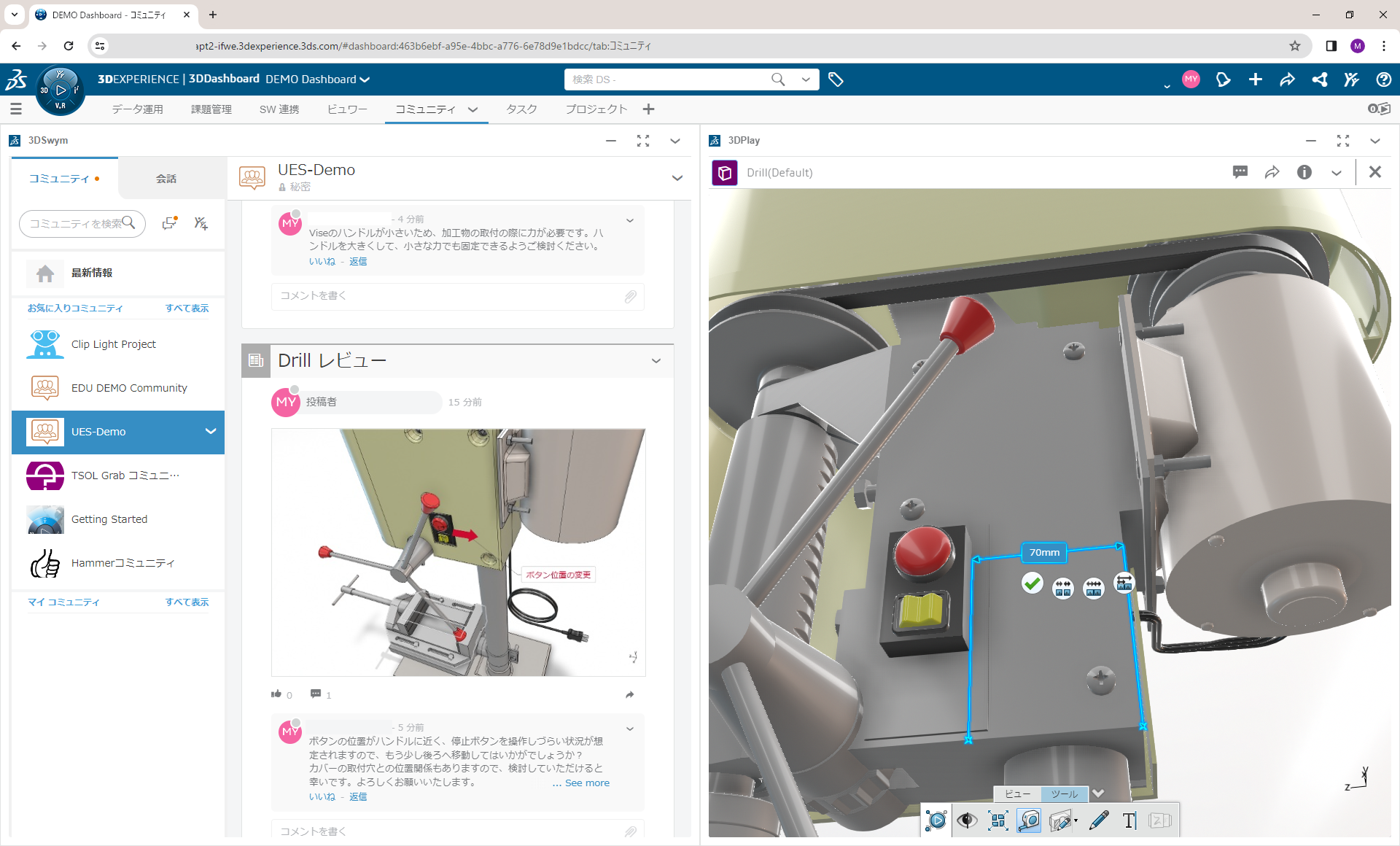Screen dimensions: 1400x846
Task: Switch to the 課題管理 tab
Action: tap(211, 109)
